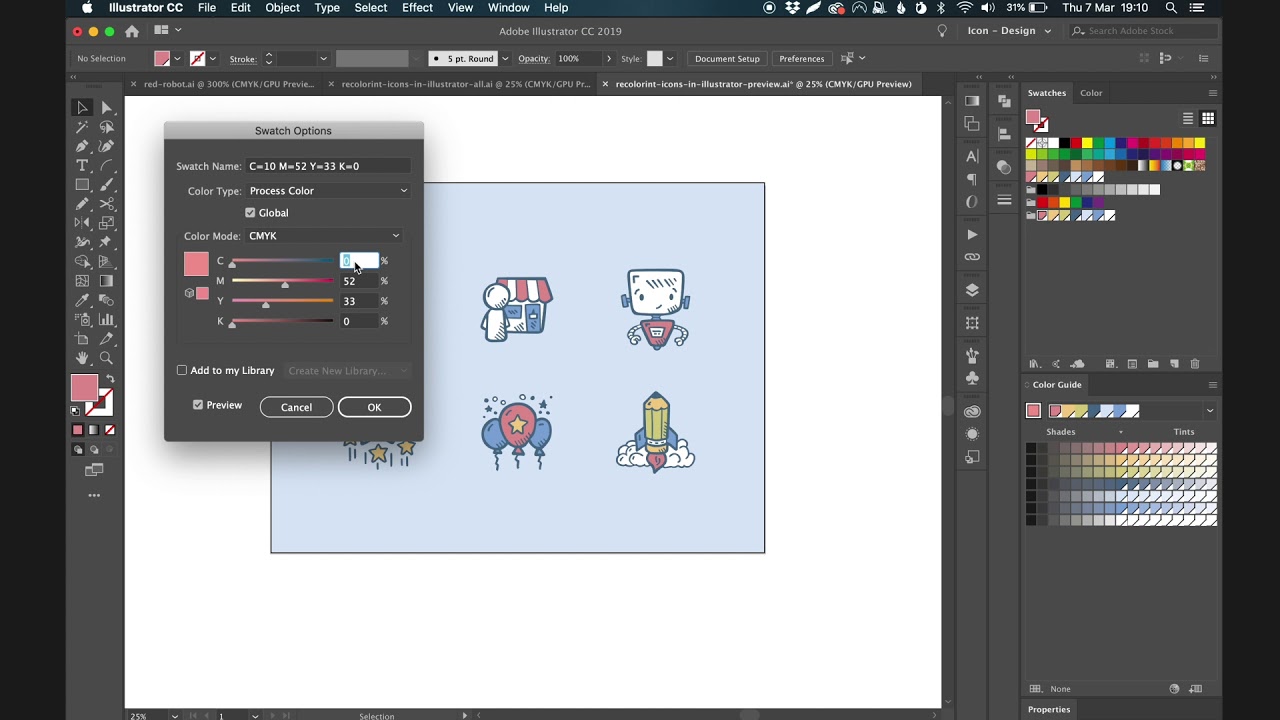Click OK in Swatch Options

tap(374, 407)
